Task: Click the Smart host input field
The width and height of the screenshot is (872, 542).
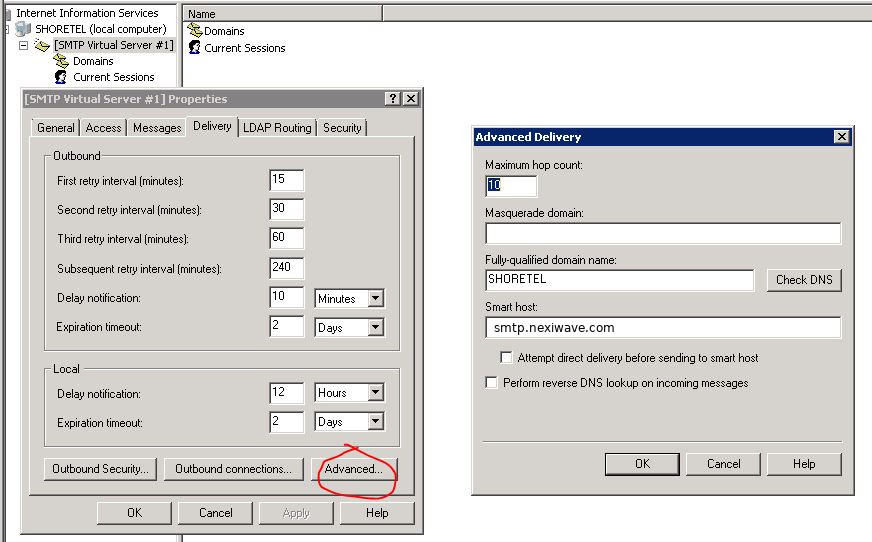Action: [x=663, y=328]
